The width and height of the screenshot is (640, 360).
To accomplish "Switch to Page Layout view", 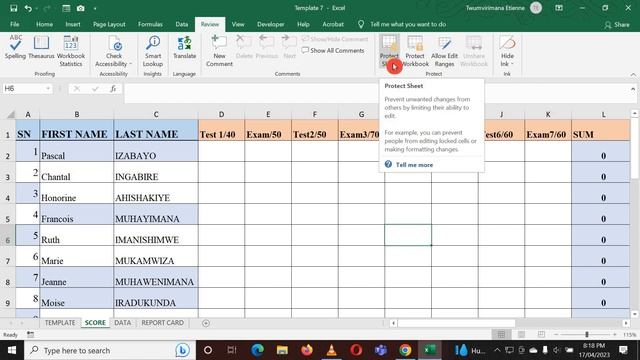I will (521, 335).
